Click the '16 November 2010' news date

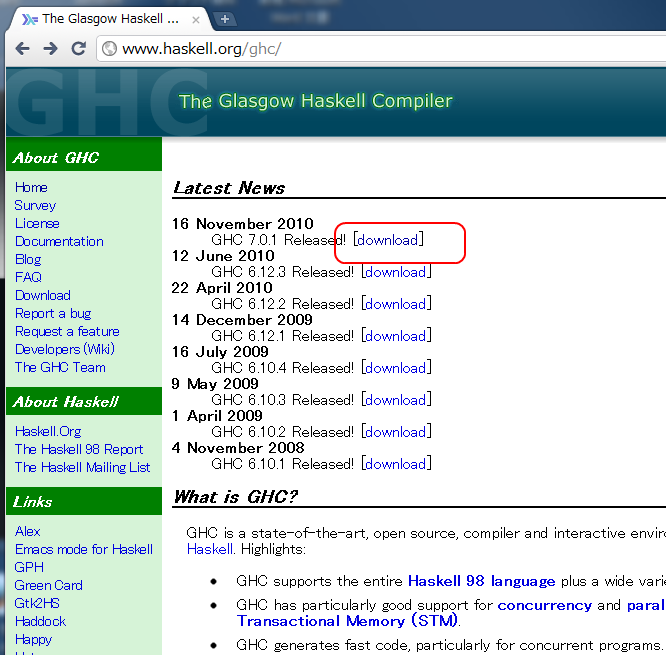coord(243,224)
